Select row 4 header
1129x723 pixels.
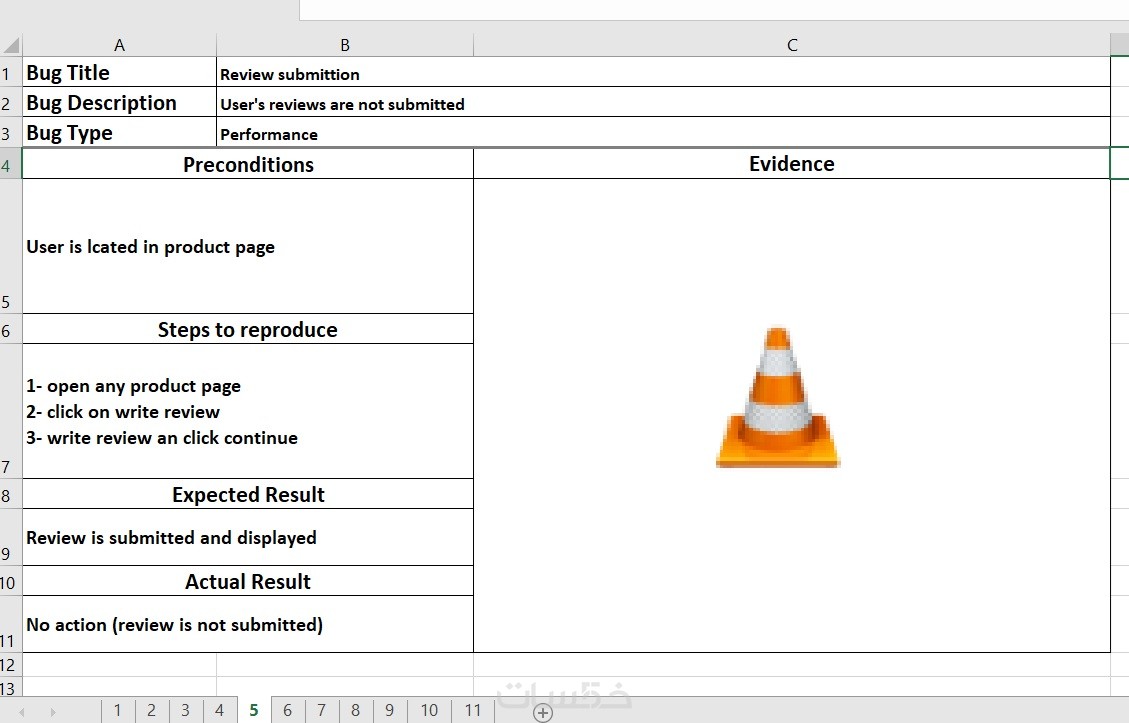[11, 163]
